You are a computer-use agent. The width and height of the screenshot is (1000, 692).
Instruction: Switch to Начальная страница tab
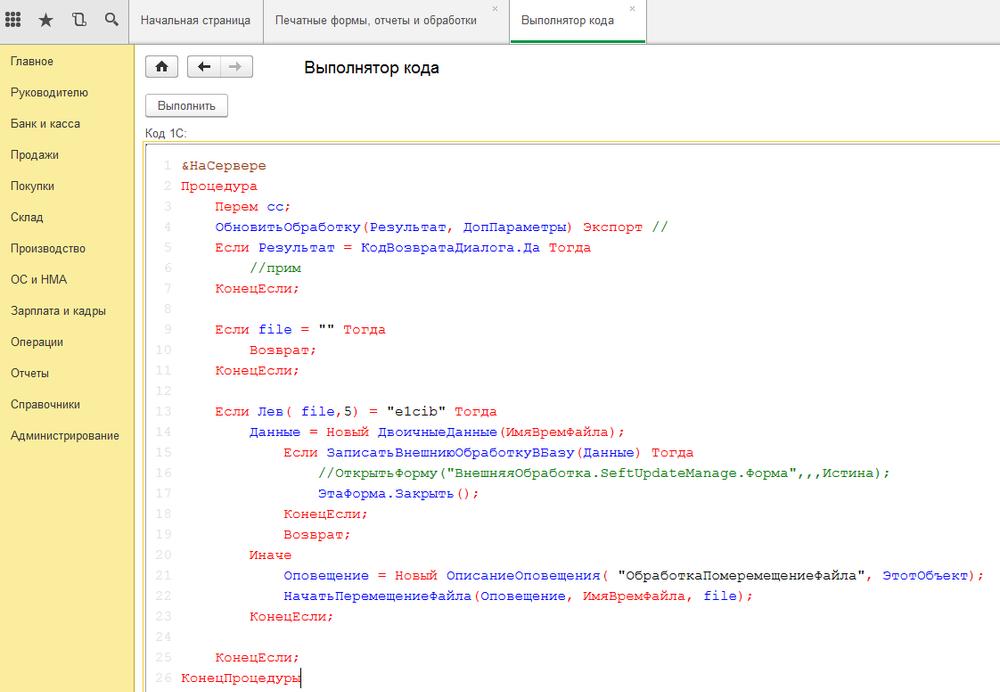pos(195,20)
